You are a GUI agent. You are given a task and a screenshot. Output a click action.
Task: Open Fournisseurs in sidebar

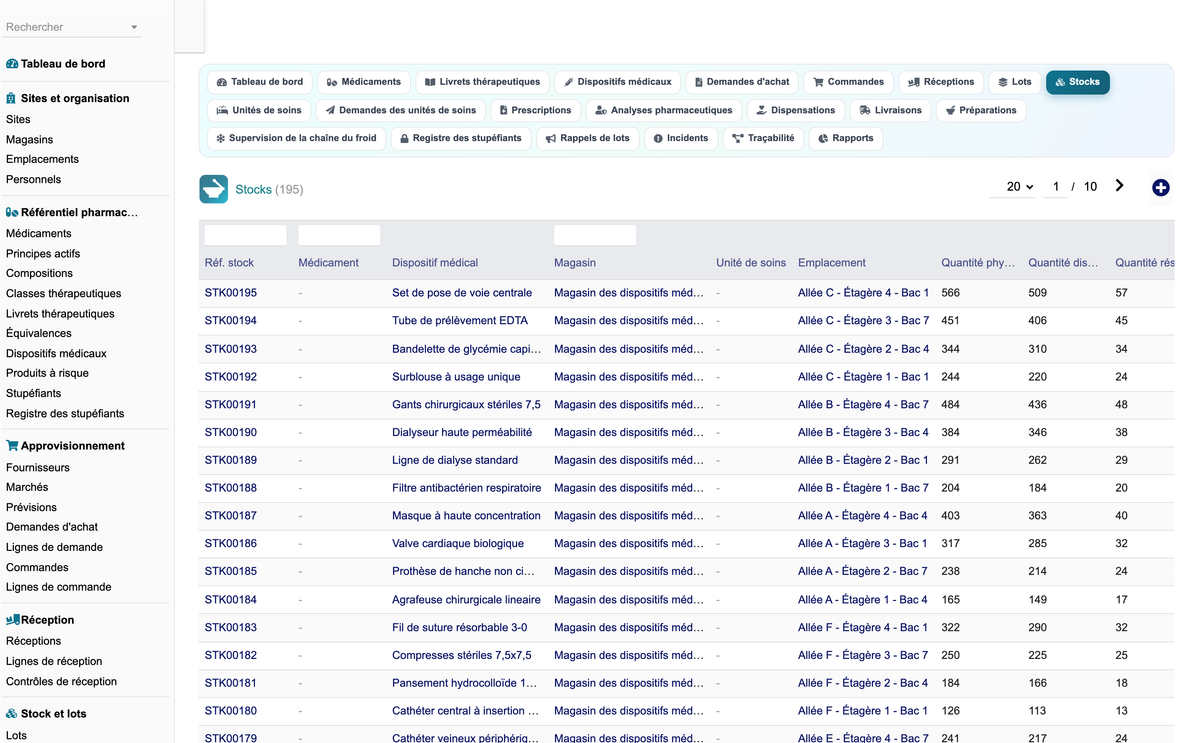38,467
